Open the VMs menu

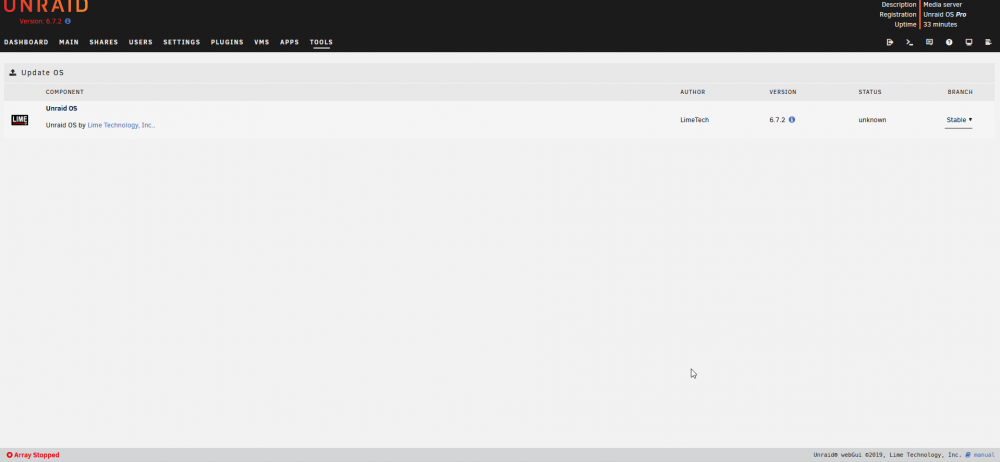coord(261,42)
